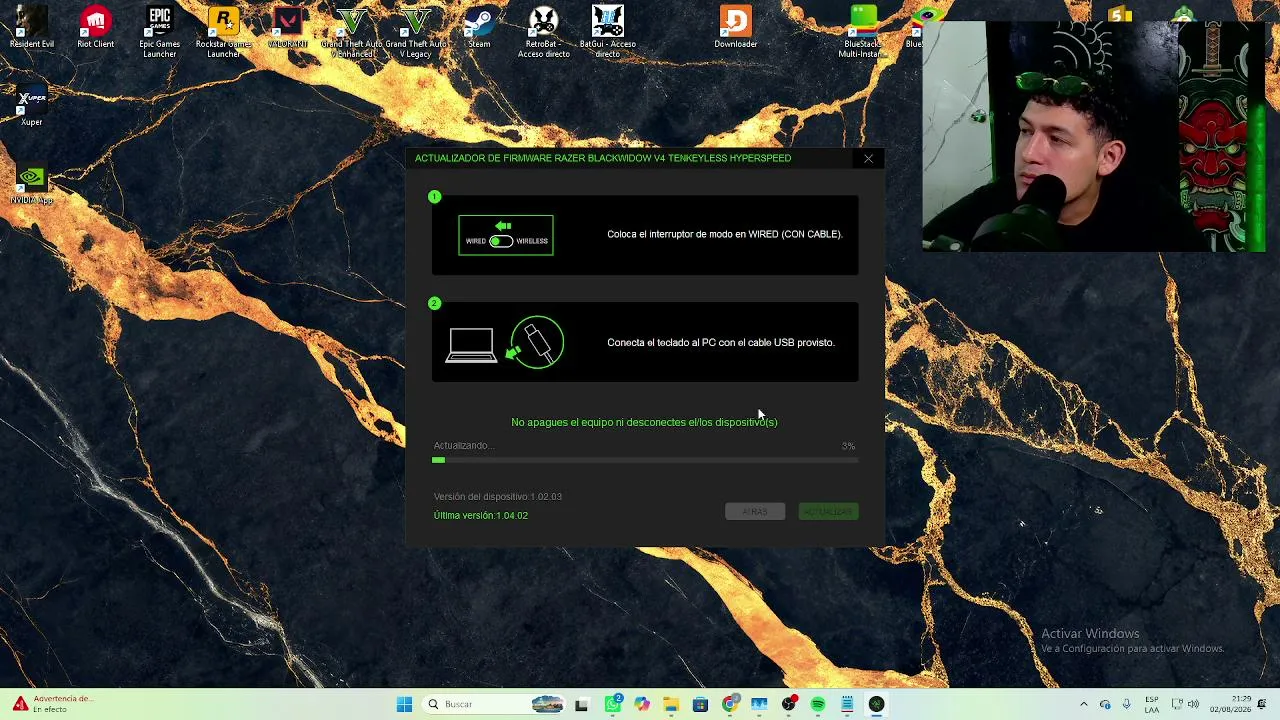Show hidden system tray icons

pyautogui.click(x=1083, y=704)
